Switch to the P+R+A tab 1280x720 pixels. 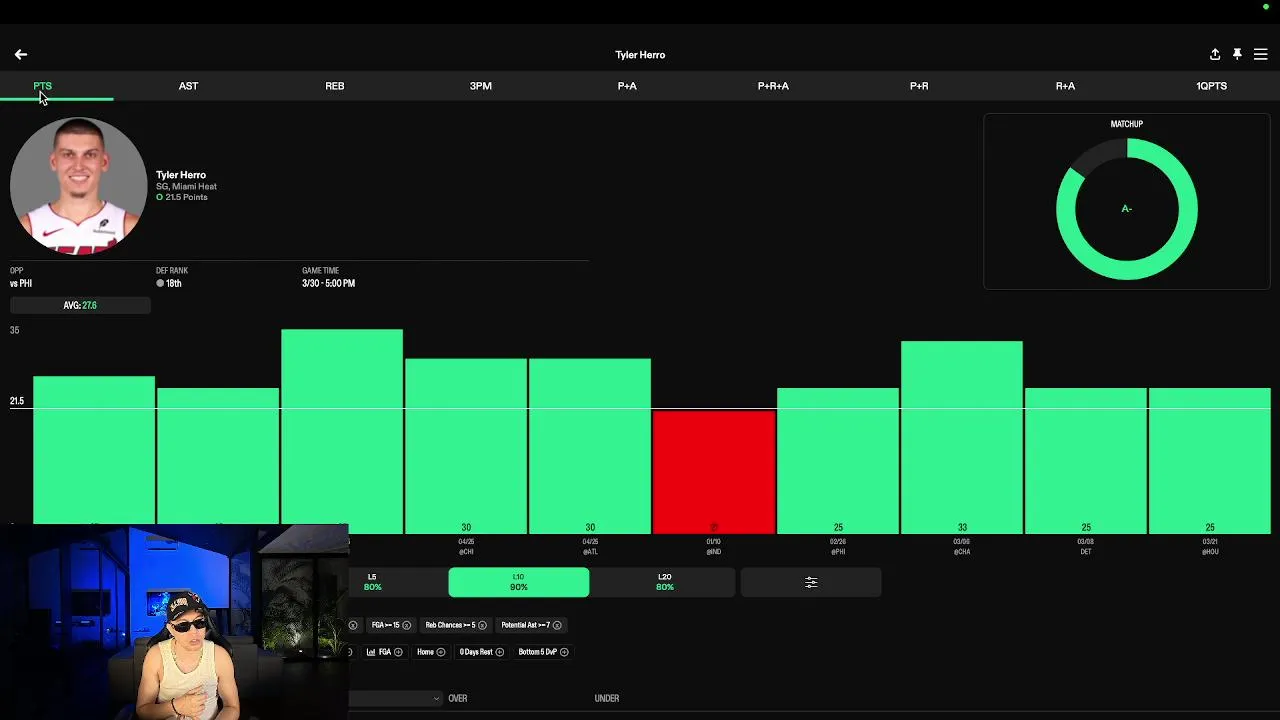coord(773,86)
